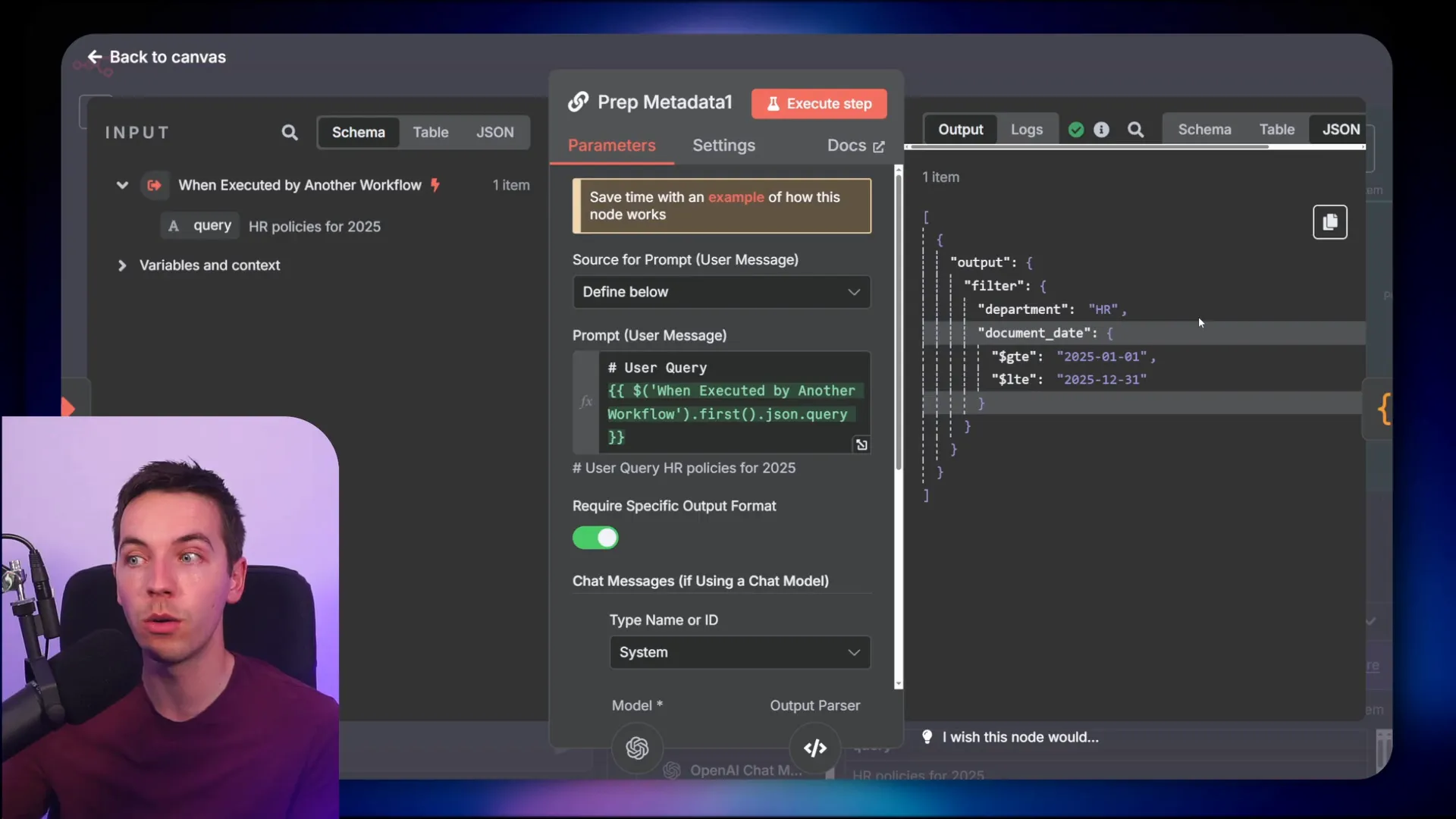1456x819 pixels.
Task: Click the Prep Metadata1 node title
Action: coord(665,102)
